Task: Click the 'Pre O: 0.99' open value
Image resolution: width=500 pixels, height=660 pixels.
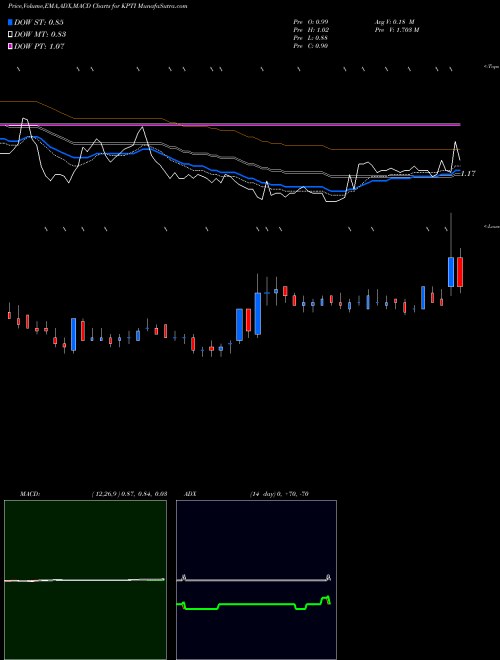Action: pyautogui.click(x=311, y=21)
